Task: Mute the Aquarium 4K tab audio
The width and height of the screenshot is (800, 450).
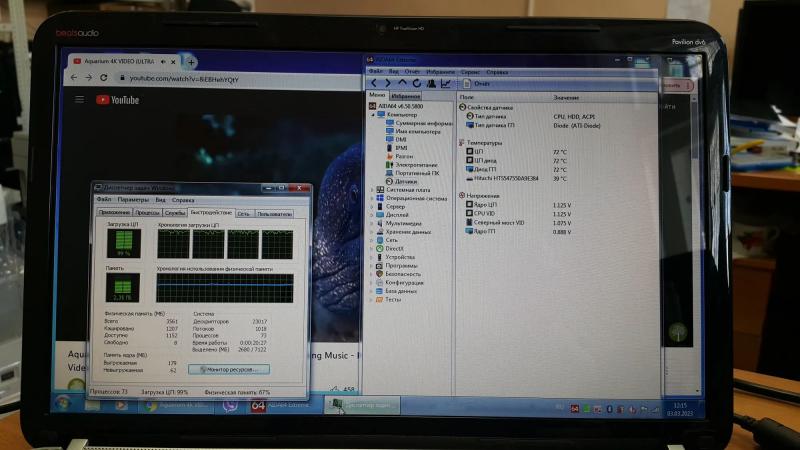Action: (163, 62)
